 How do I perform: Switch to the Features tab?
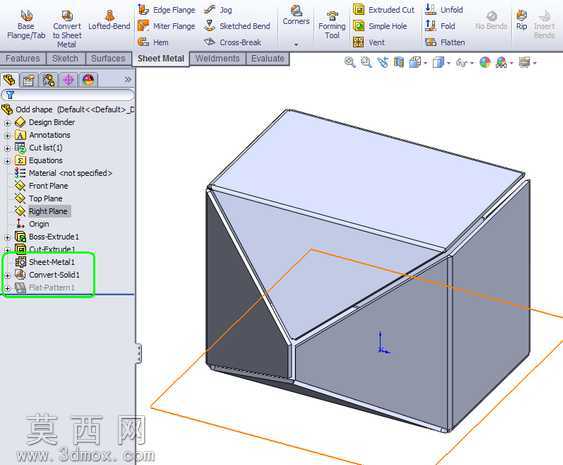point(23,59)
